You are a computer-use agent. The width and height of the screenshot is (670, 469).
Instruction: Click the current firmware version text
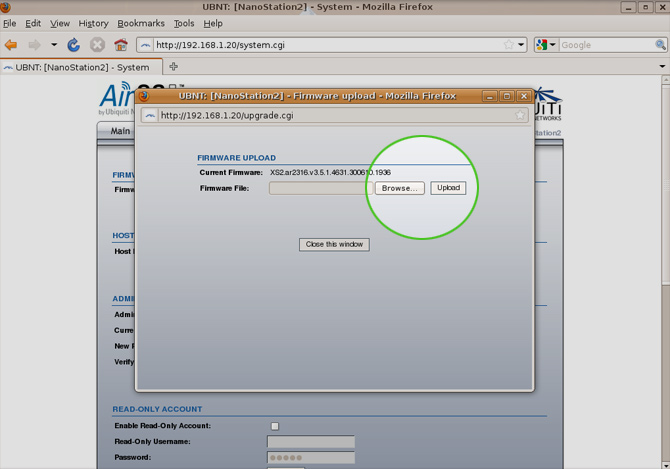coord(330,173)
